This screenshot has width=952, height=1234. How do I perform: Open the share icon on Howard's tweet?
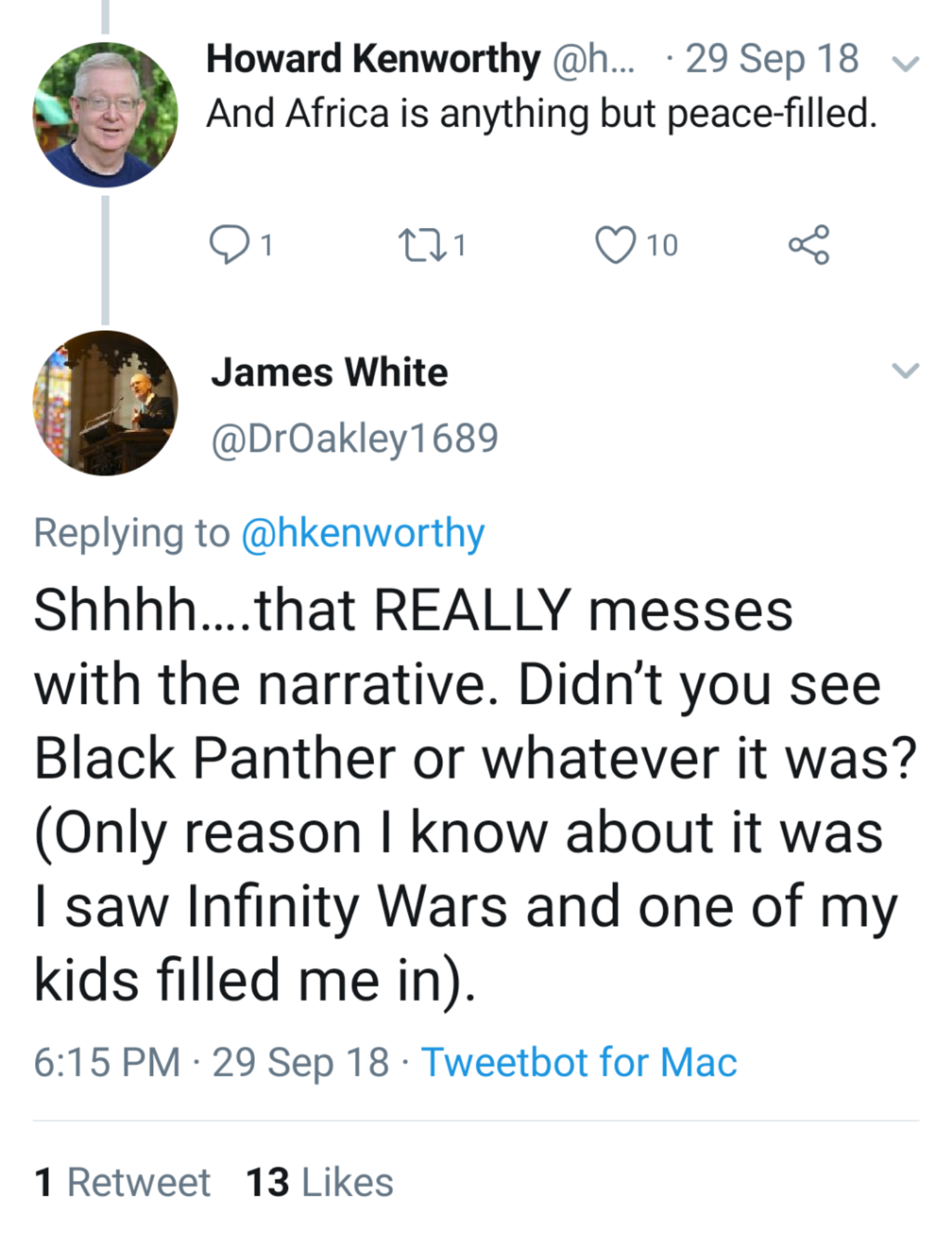tap(809, 245)
